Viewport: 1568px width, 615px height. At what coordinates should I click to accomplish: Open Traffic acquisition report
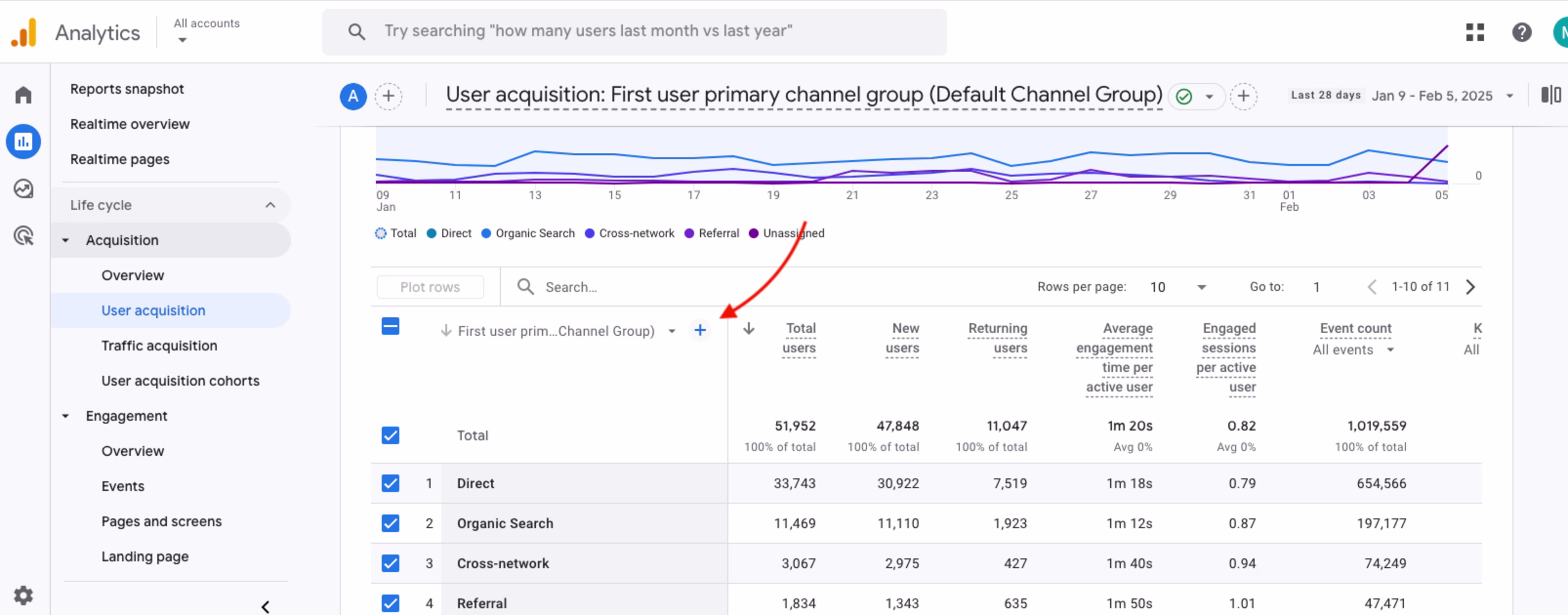coord(159,345)
